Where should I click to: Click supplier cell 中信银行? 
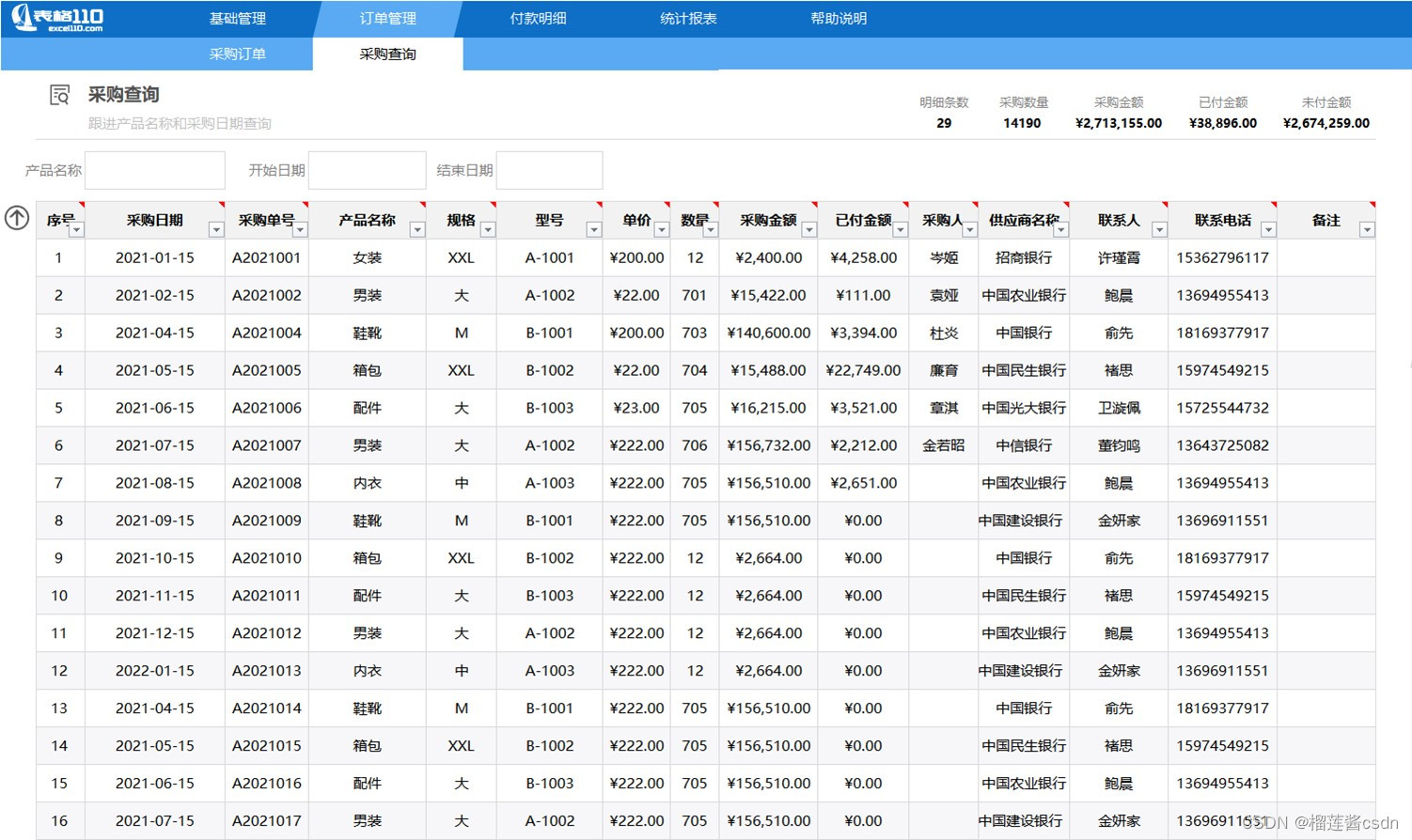pyautogui.click(x=1024, y=445)
